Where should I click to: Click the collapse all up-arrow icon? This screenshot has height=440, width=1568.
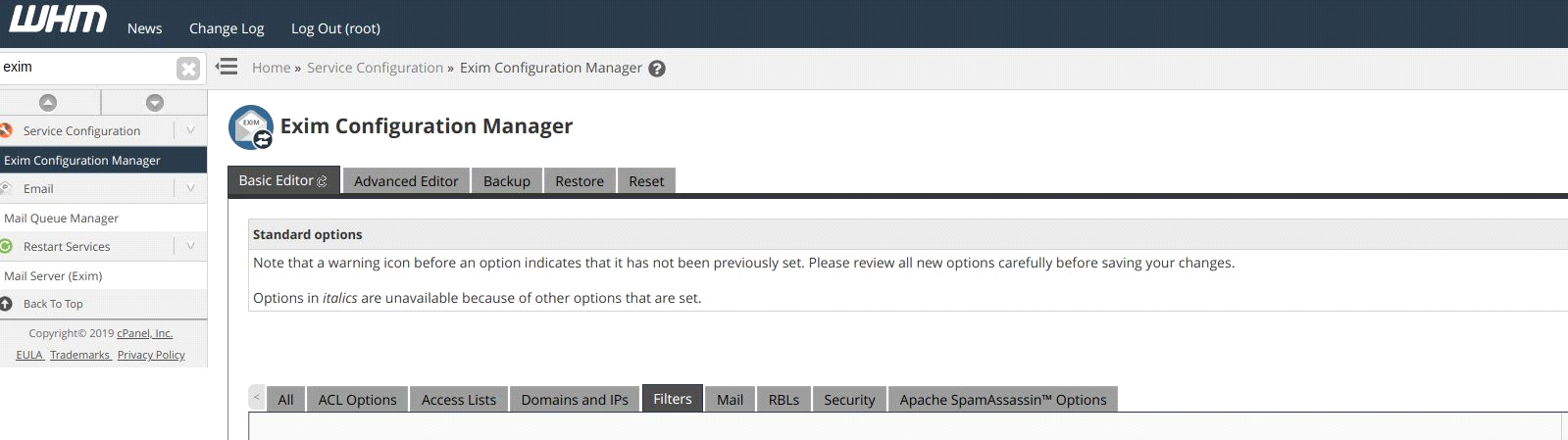(48, 102)
